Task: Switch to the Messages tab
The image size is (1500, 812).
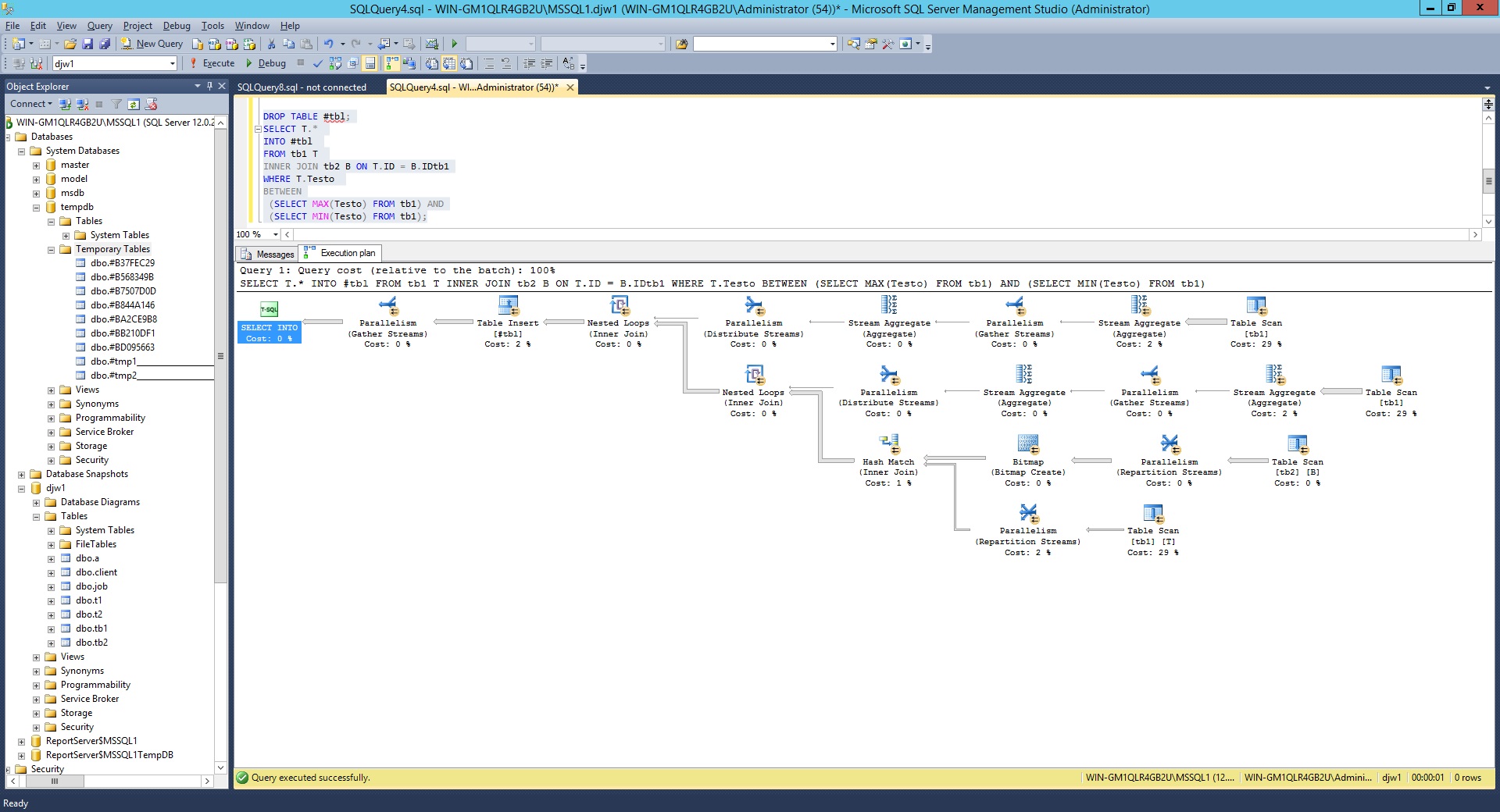Action: point(267,254)
